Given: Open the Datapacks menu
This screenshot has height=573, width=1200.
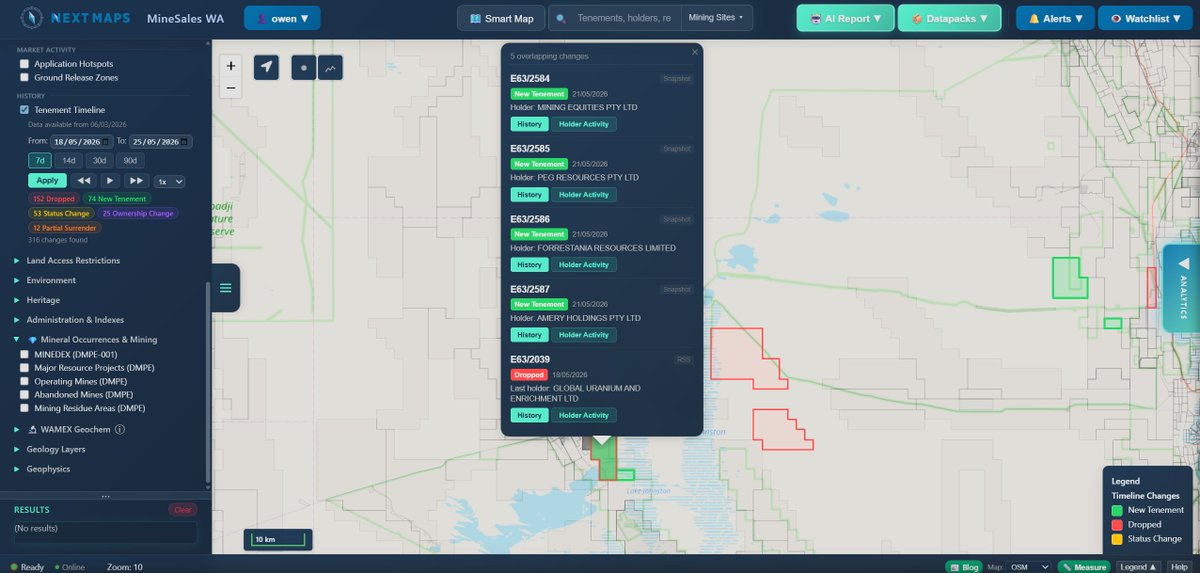Looking at the screenshot, I should [949, 18].
